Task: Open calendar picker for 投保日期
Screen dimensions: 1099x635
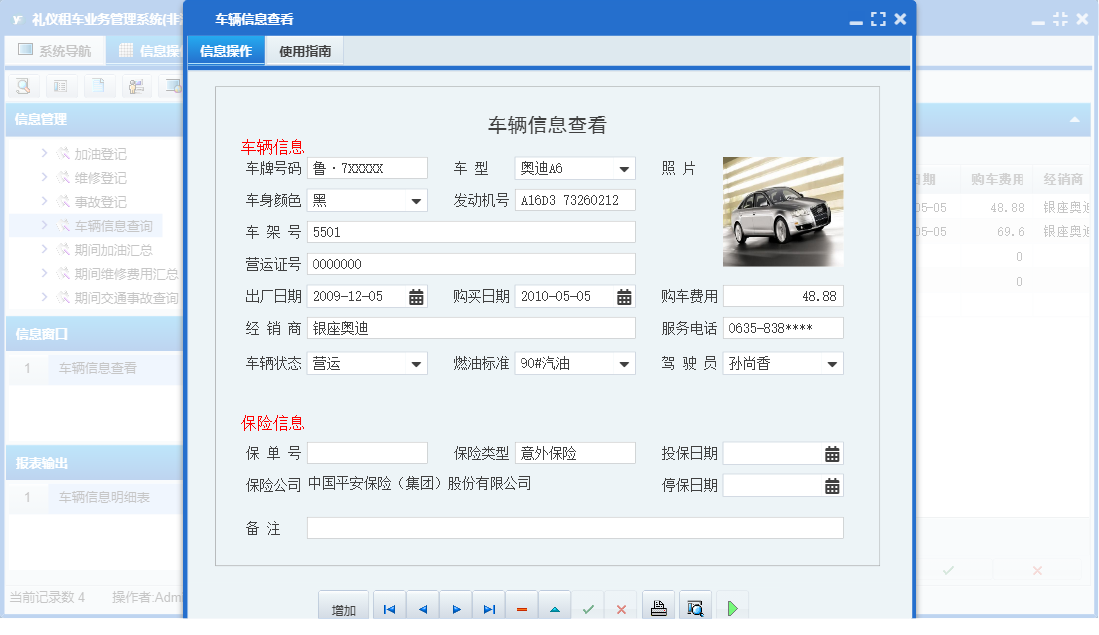Action: (832, 452)
